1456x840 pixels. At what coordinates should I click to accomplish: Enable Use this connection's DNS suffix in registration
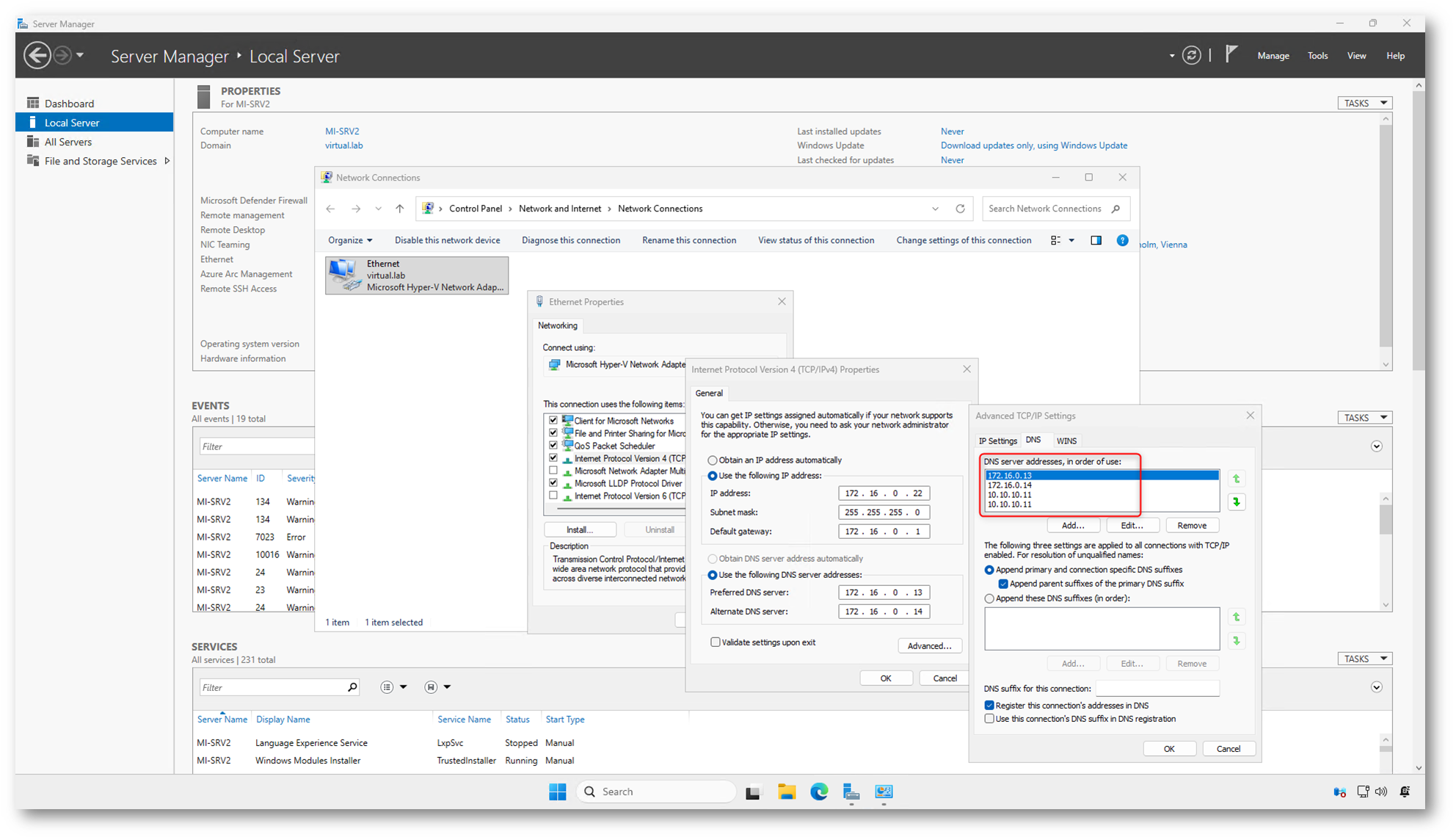pos(989,719)
